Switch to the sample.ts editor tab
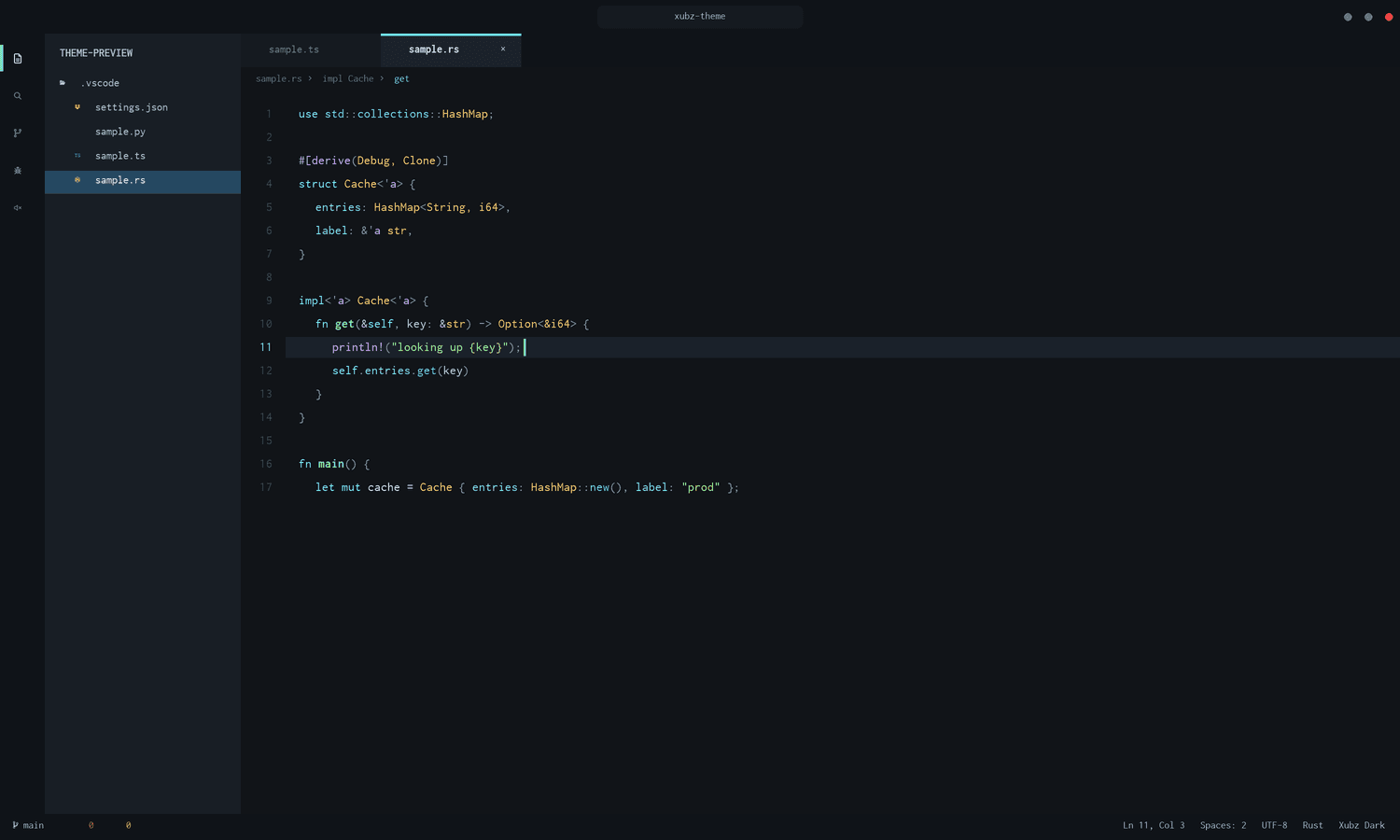This screenshot has width=1400, height=840. (311, 50)
